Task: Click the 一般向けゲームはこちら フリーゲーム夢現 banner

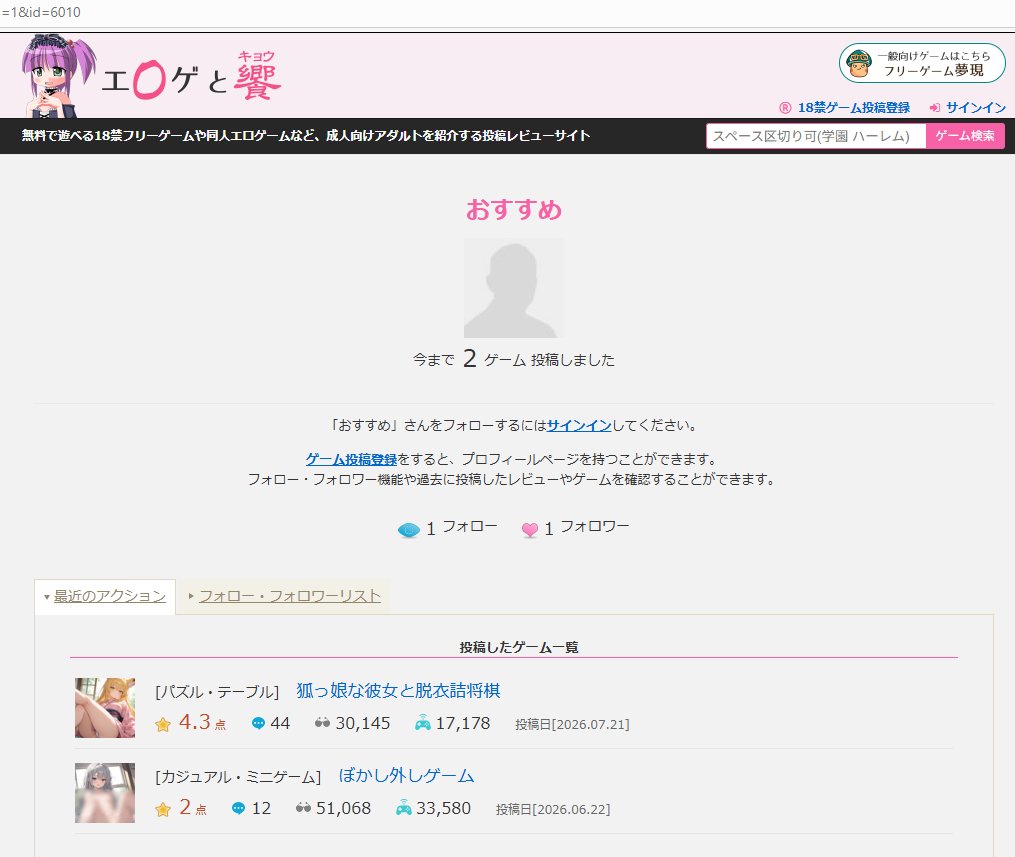Action: point(922,63)
